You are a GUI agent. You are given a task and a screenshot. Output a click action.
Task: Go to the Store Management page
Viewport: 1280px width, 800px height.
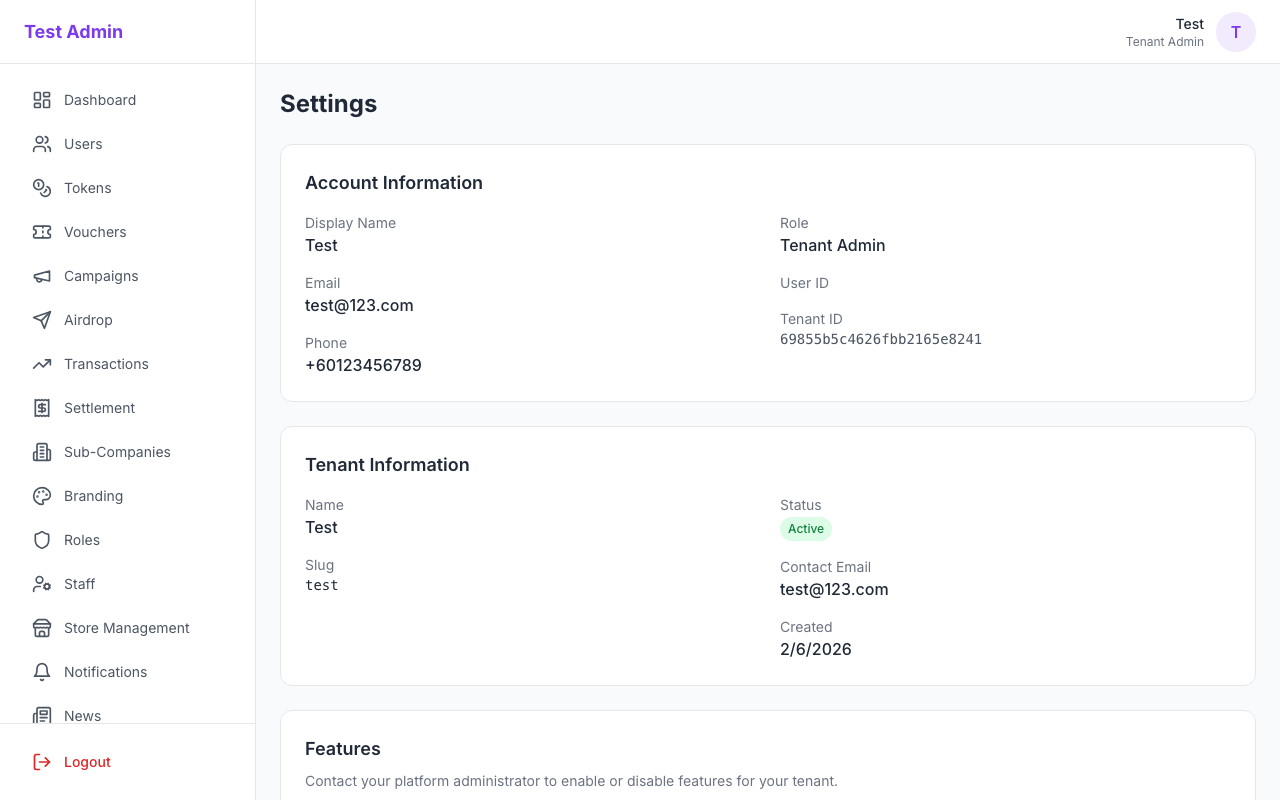click(x=126, y=628)
